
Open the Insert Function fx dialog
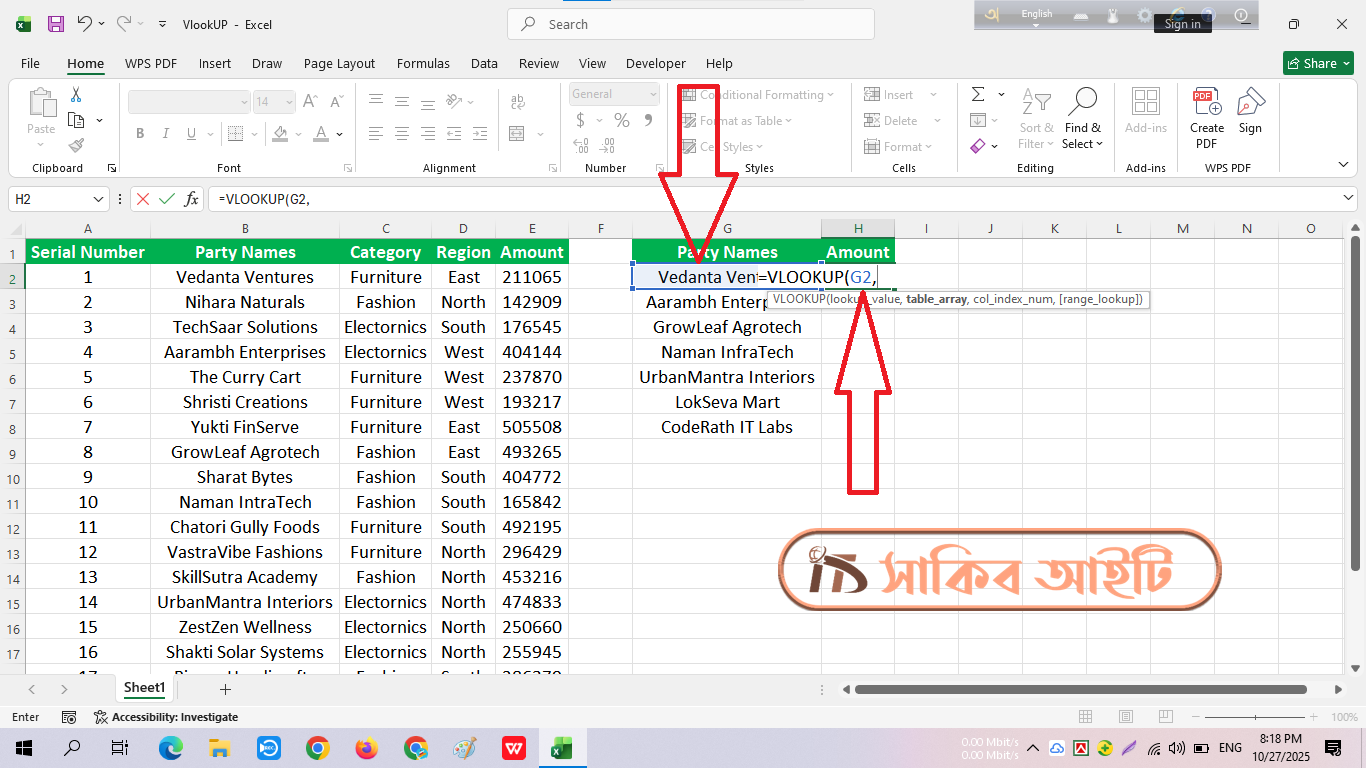191,199
